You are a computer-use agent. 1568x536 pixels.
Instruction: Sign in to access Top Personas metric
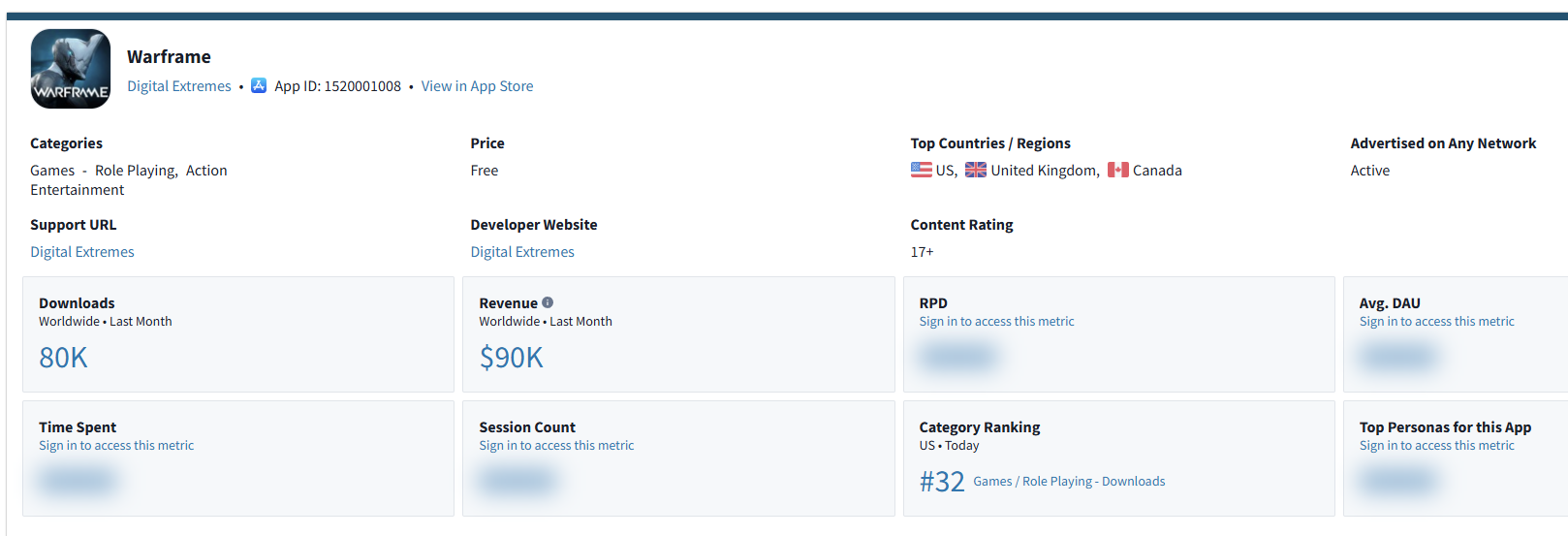[1436, 446]
